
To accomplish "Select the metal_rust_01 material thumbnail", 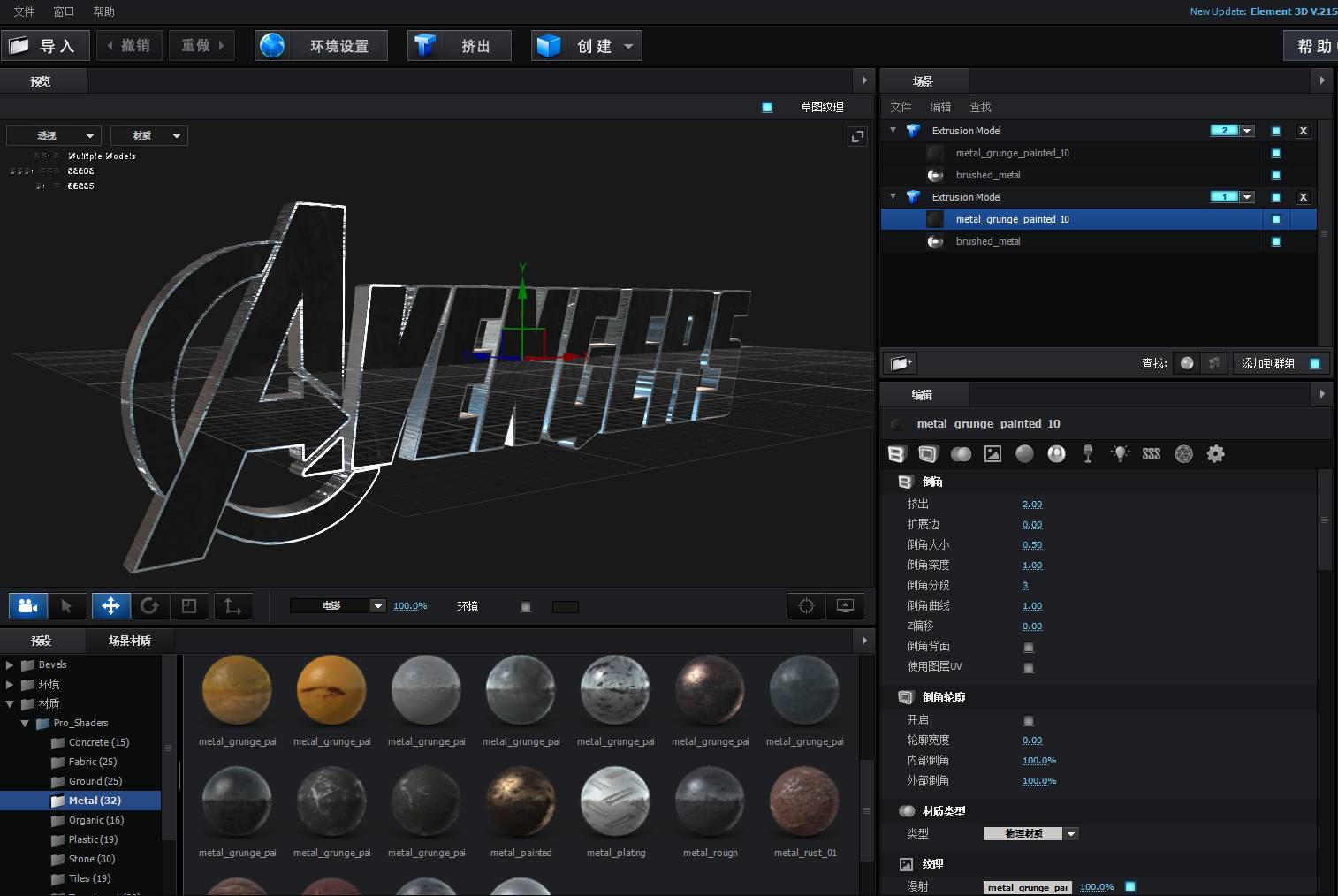I will point(804,801).
